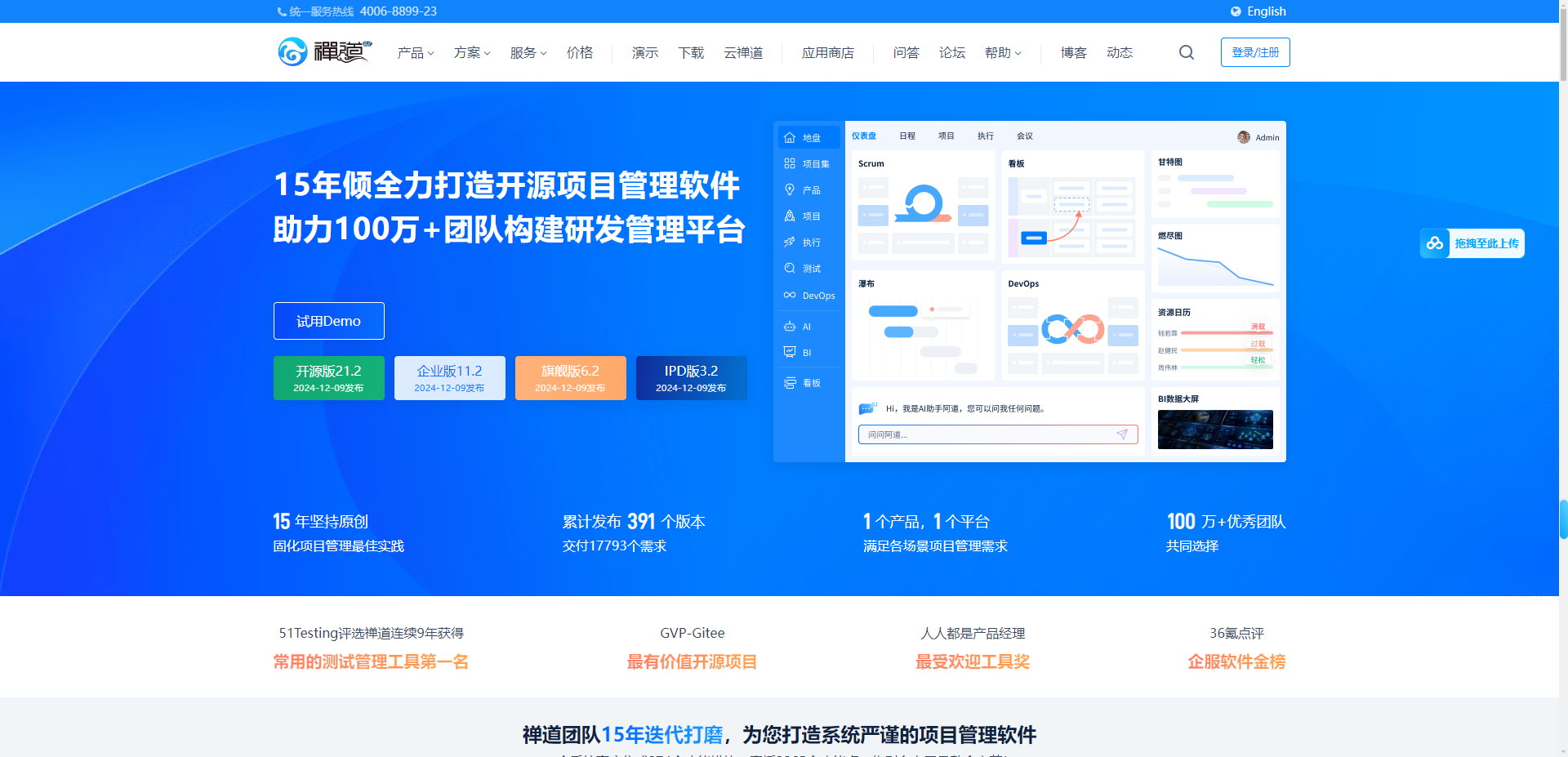Select the AI robot icon in sidebar

[790, 327]
